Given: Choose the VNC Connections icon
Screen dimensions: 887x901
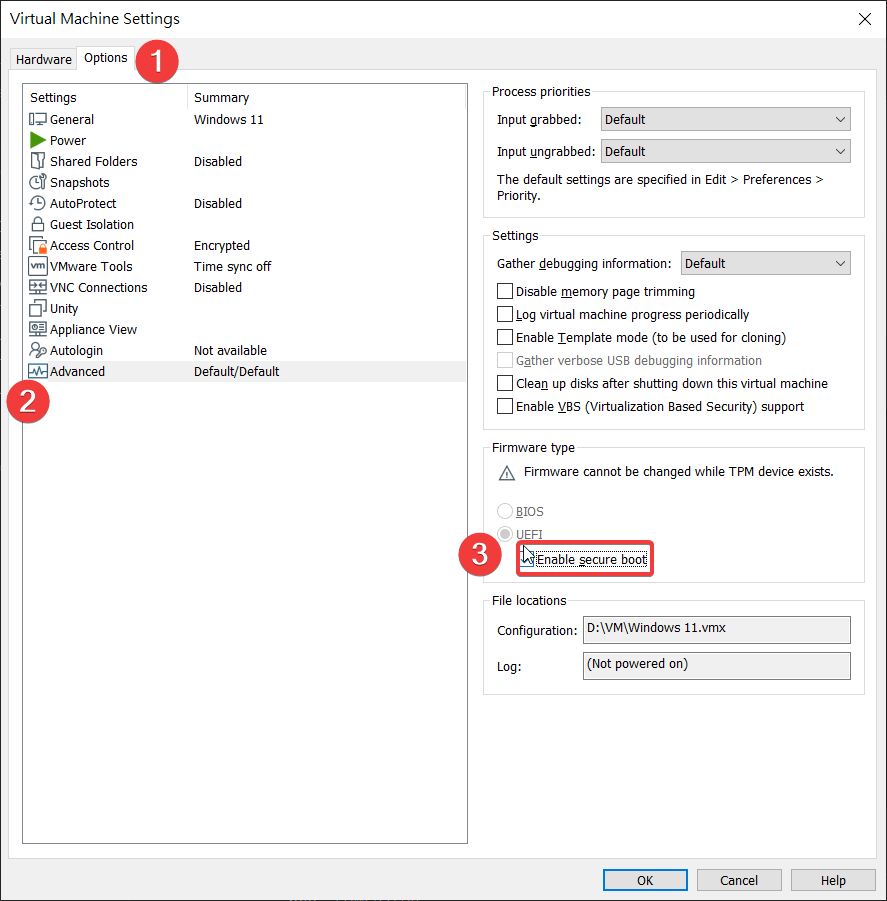Looking at the screenshot, I should [x=38, y=288].
